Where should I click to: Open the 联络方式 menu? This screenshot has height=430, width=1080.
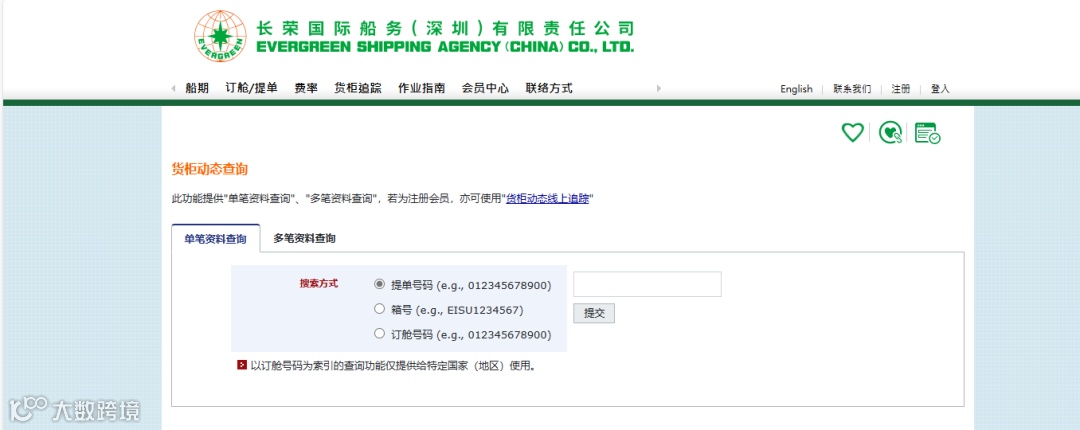549,88
